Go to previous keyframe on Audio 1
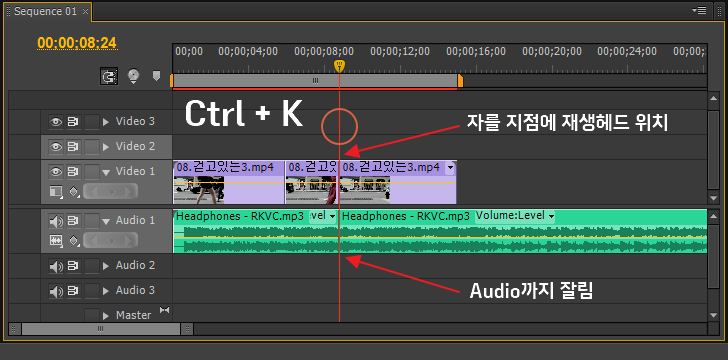This screenshot has height=360, width=728. (x=95, y=240)
